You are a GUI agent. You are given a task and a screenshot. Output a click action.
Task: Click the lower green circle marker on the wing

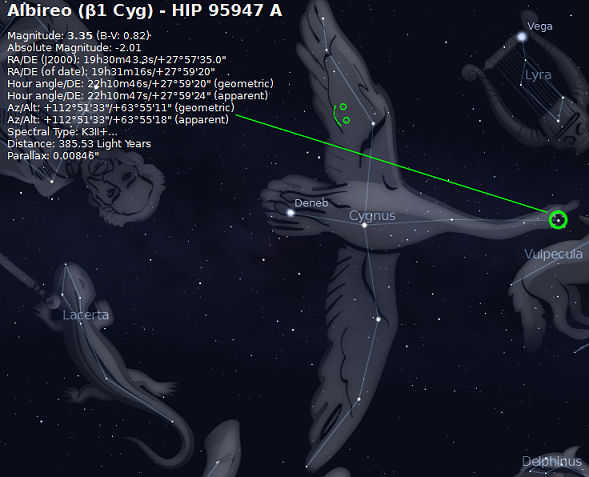[346, 120]
